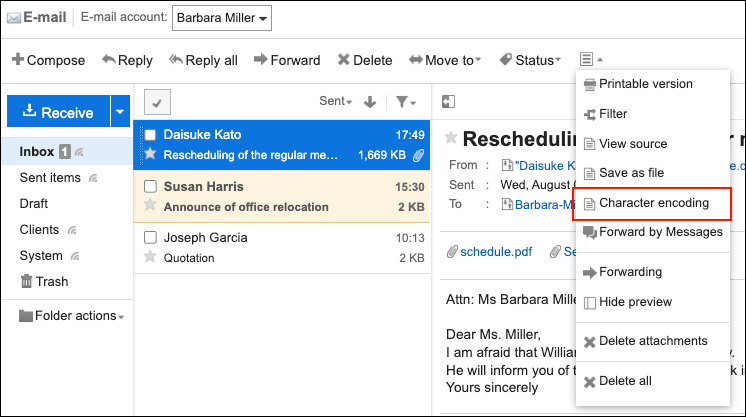Toggle star on Joseph Garcia Quotation email
Screen dimensions: 746x417
coord(150,257)
